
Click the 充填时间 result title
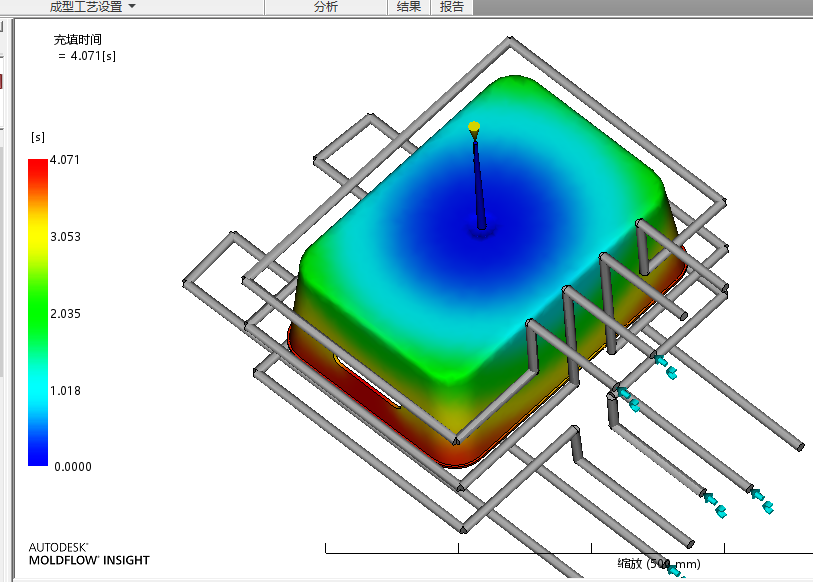pos(78,39)
